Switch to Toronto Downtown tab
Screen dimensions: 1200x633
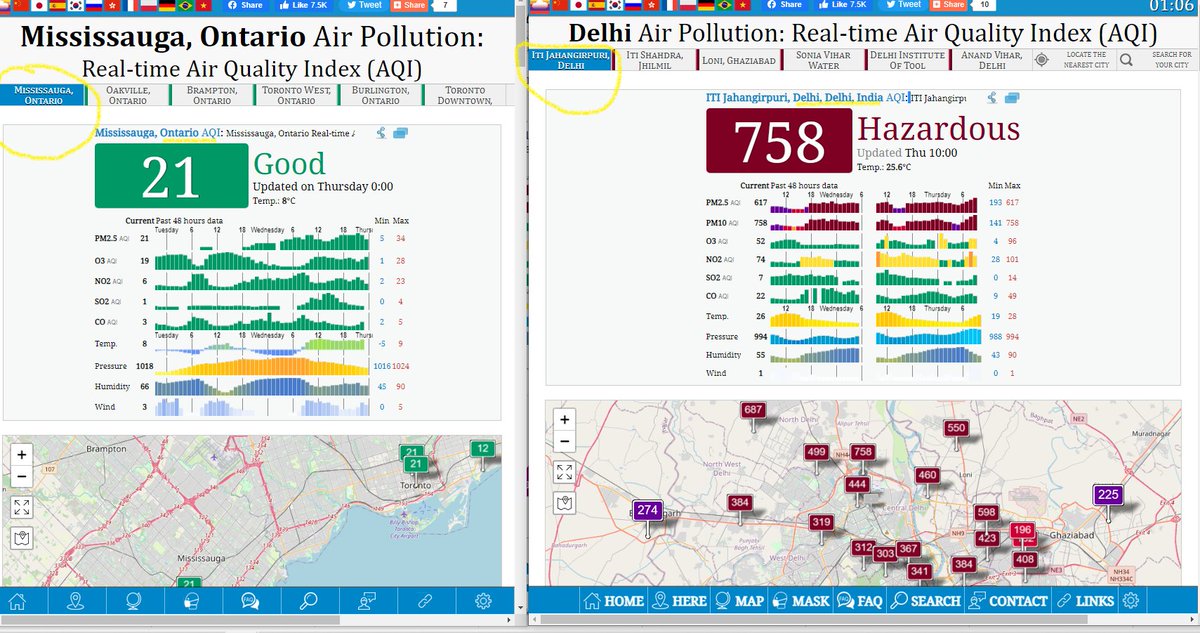[x=466, y=95]
